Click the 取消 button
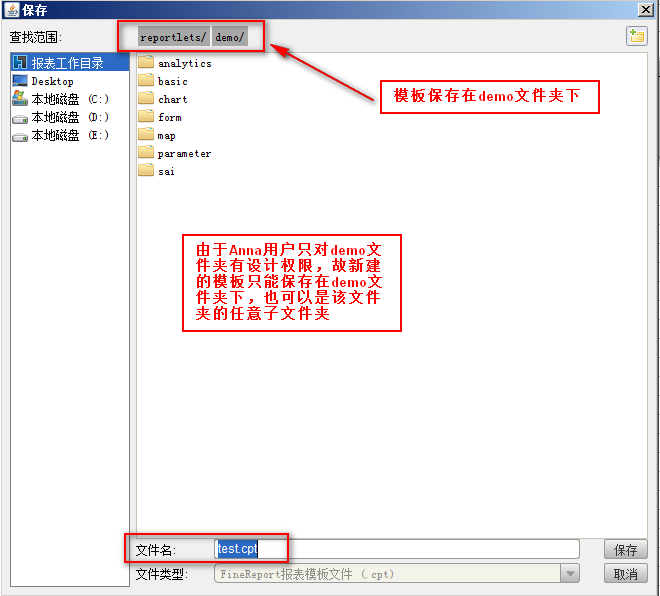660x596 pixels. 625,574
